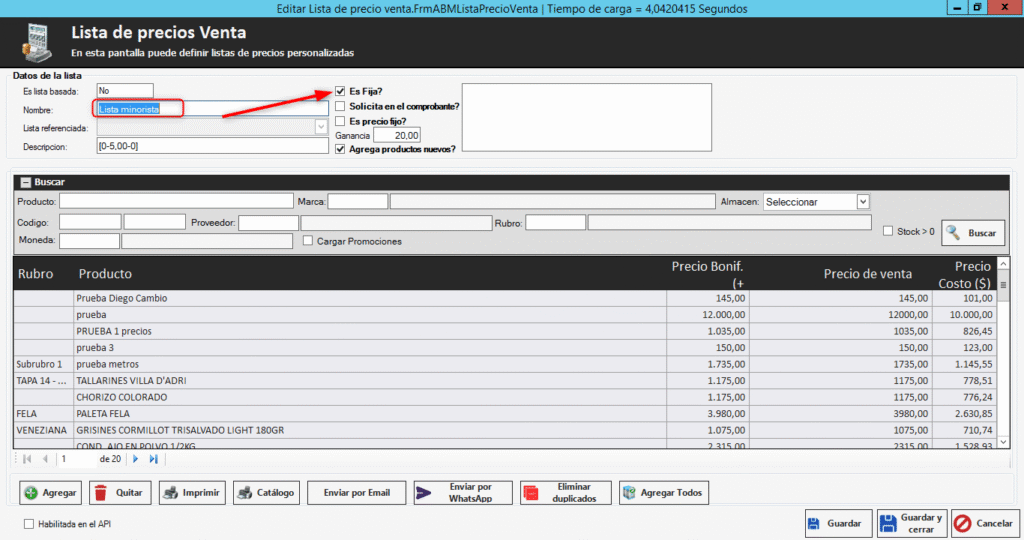Expand the Lista referenciada dropdown
1024x540 pixels.
(x=321, y=128)
